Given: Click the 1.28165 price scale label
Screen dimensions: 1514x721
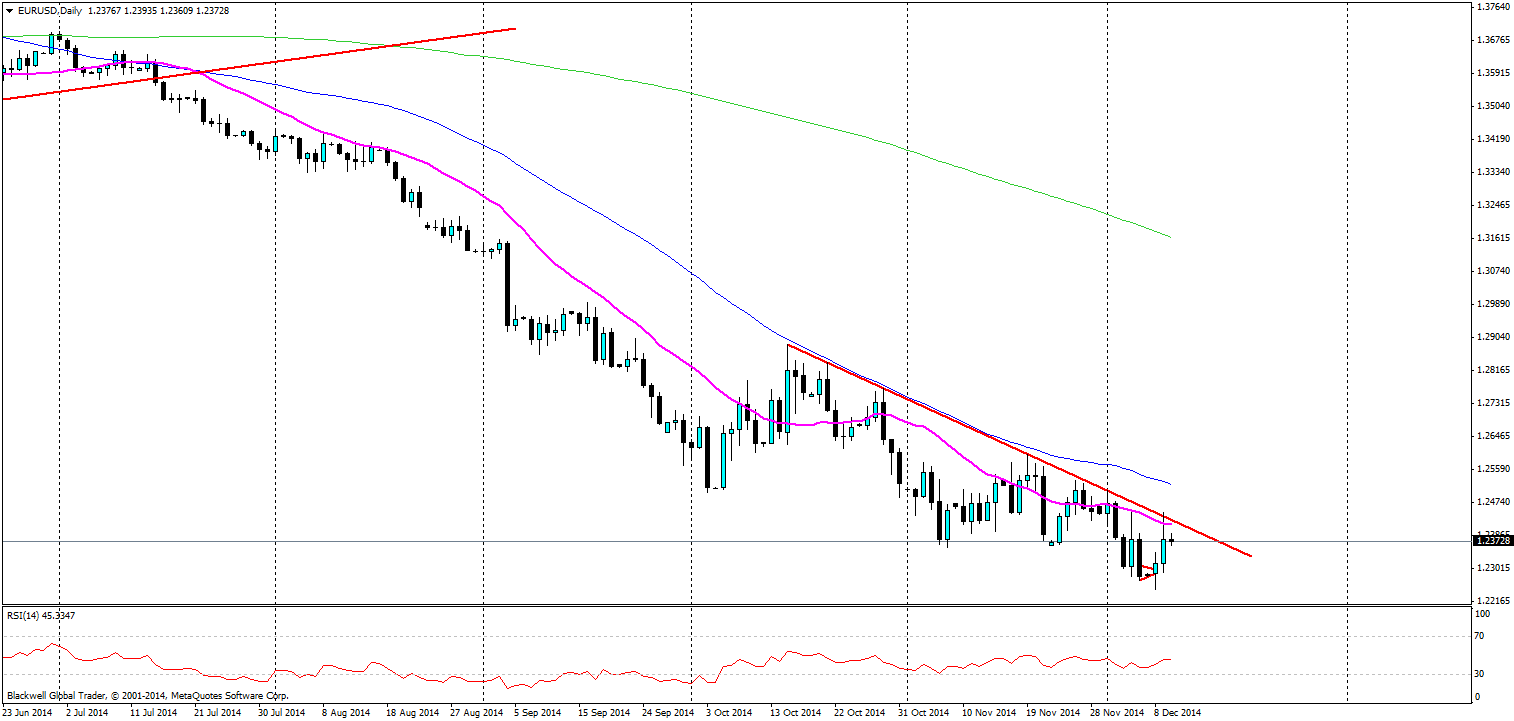Looking at the screenshot, I should 1492,369.
